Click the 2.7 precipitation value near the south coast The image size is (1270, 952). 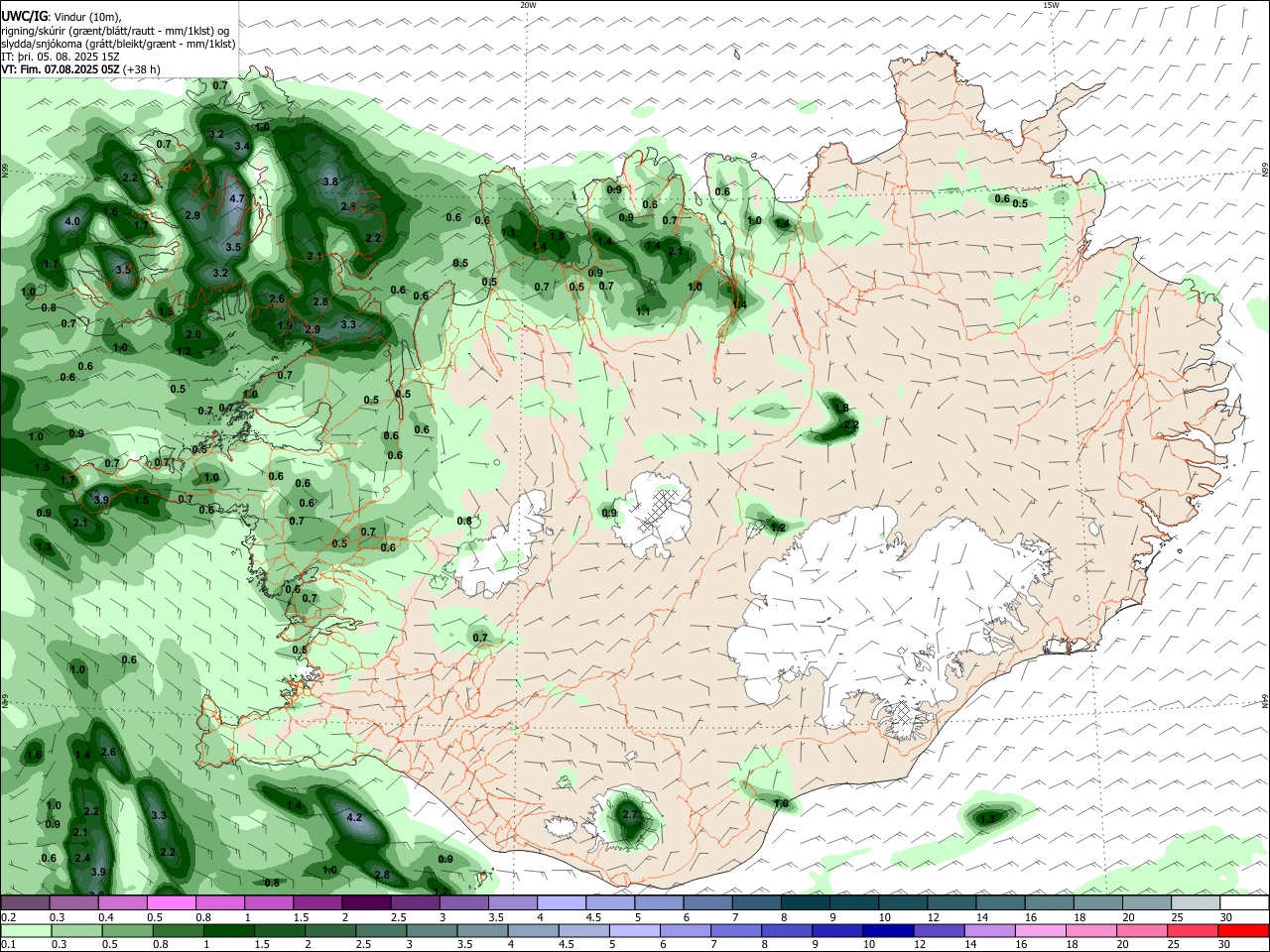[x=629, y=814]
